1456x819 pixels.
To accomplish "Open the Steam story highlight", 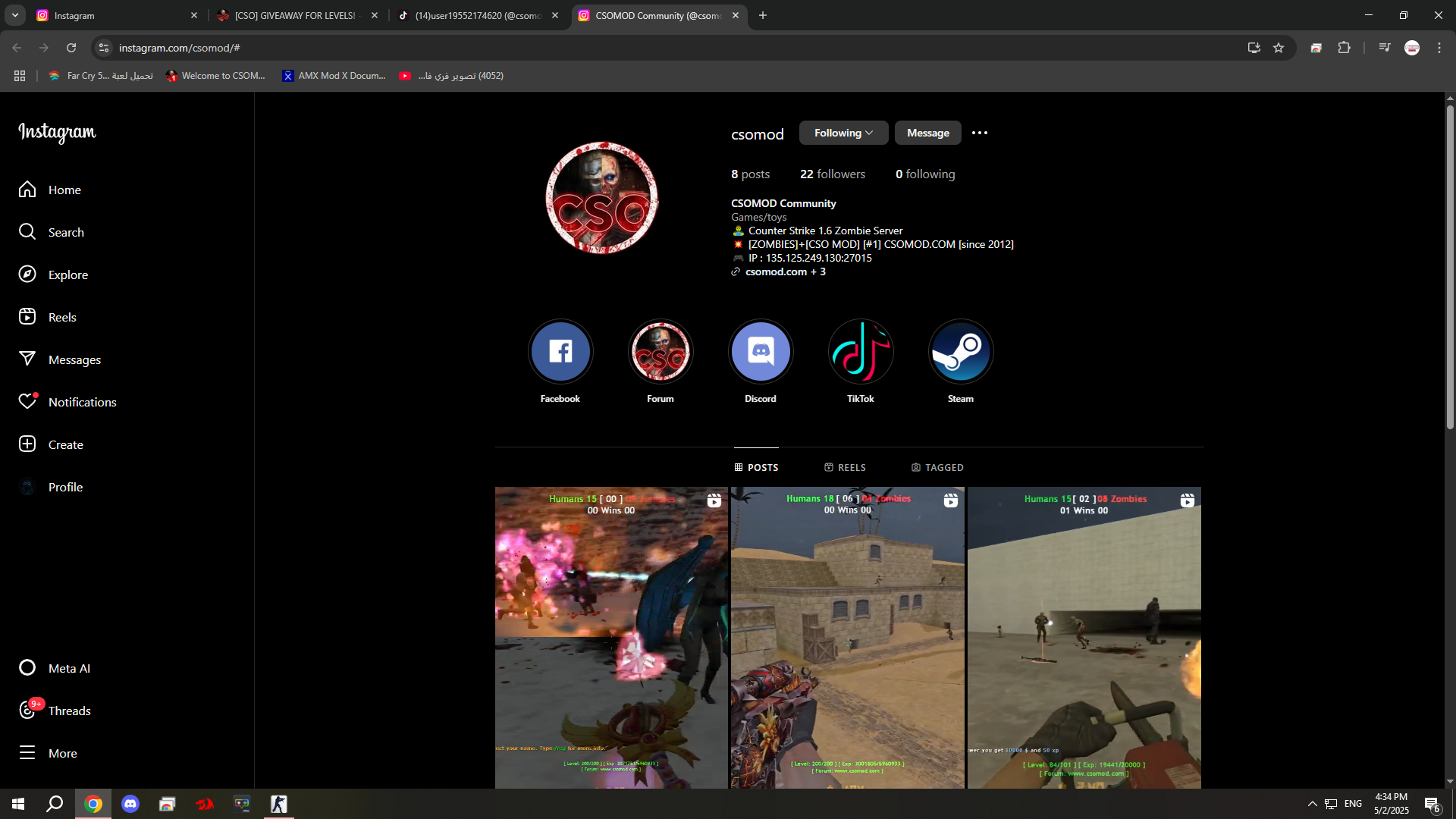I will tap(961, 352).
